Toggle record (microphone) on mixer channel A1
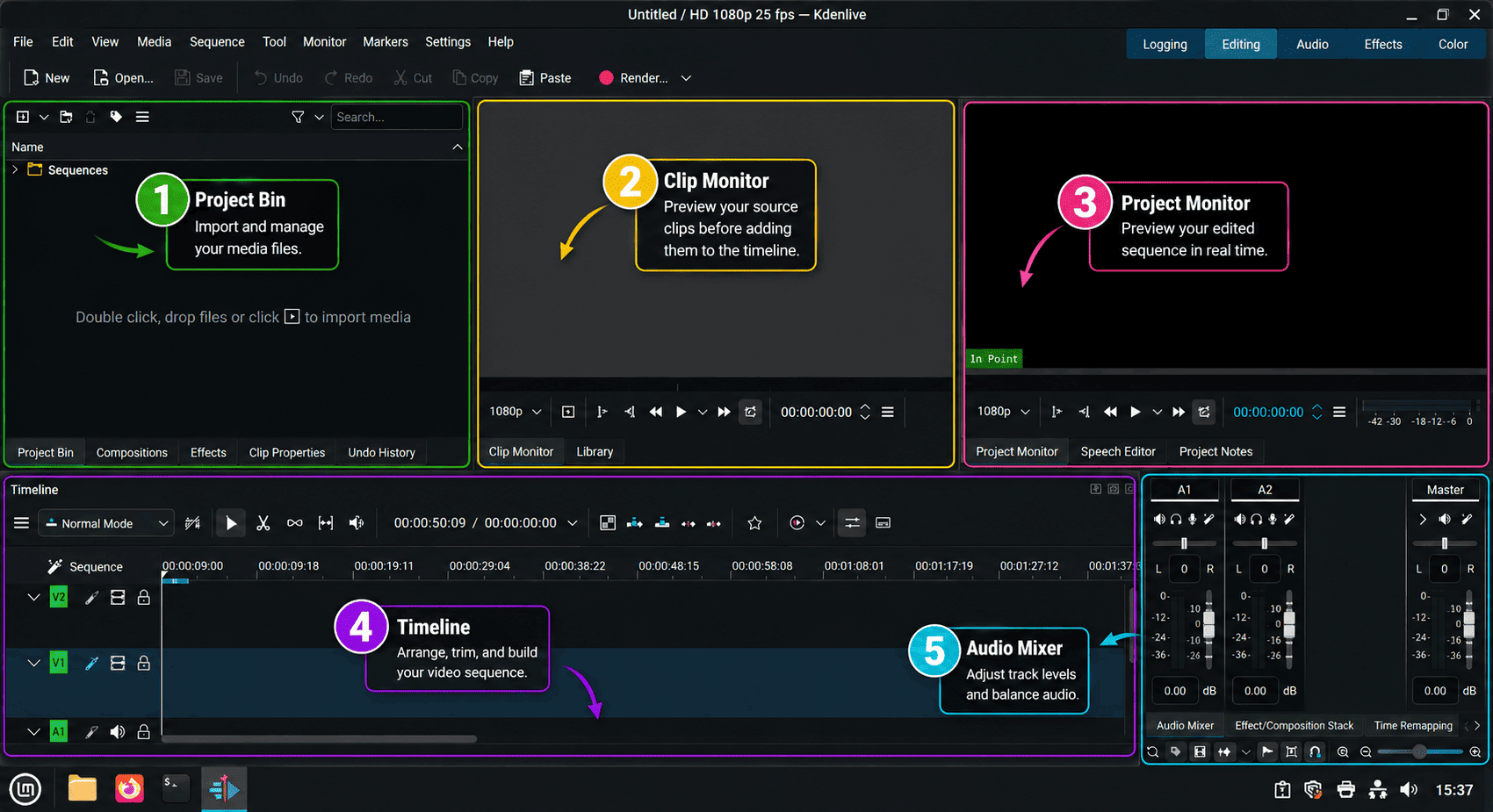 point(1192,519)
